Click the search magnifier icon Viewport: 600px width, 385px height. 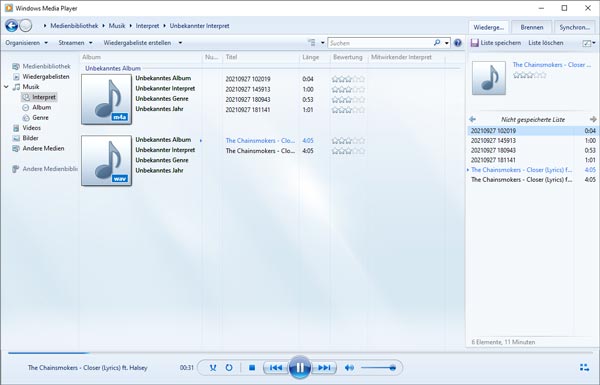tap(437, 43)
